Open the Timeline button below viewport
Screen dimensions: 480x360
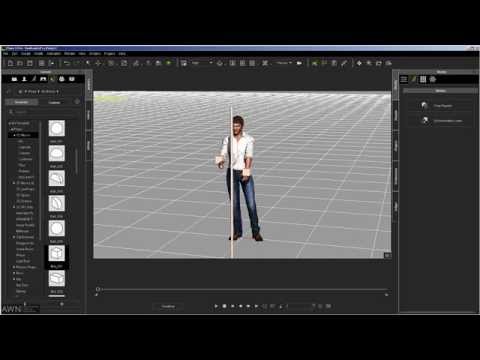(x=168, y=306)
